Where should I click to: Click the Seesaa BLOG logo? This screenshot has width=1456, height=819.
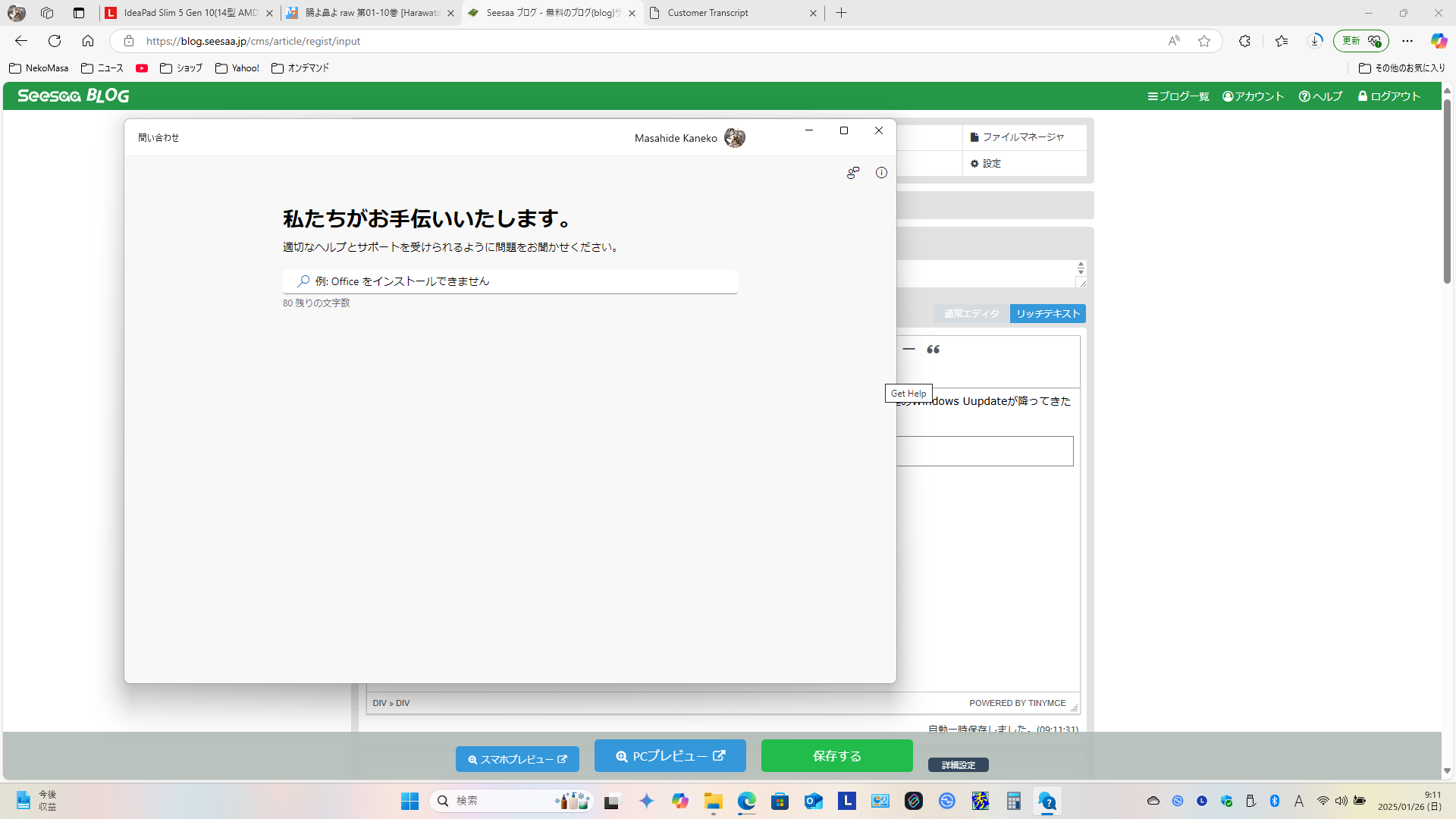(x=74, y=96)
